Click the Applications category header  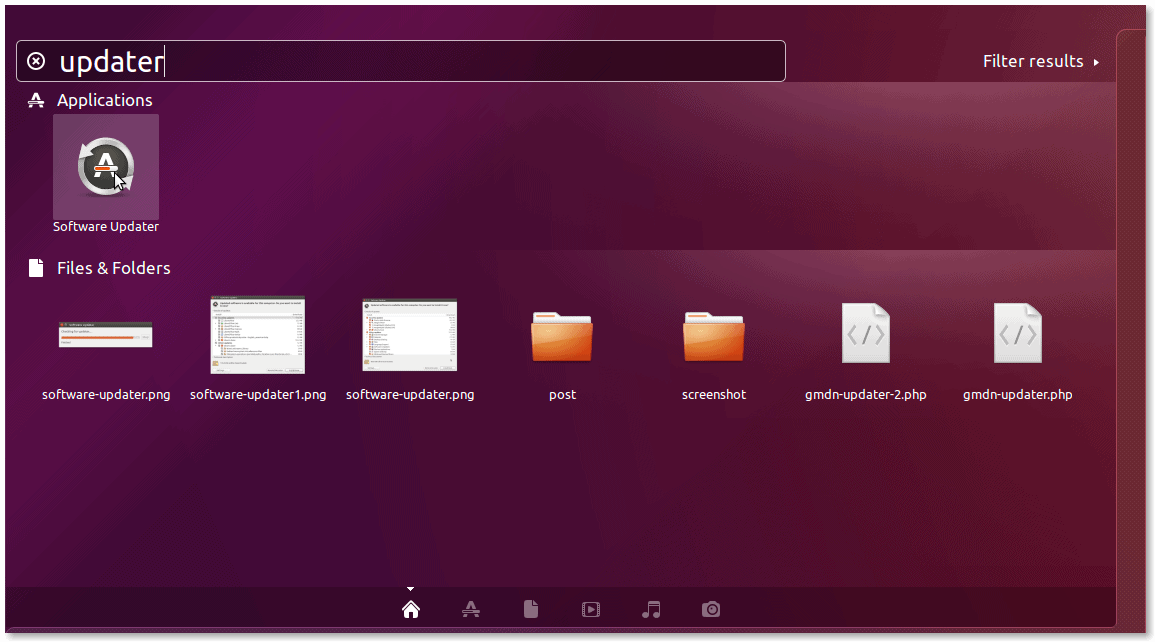point(90,100)
